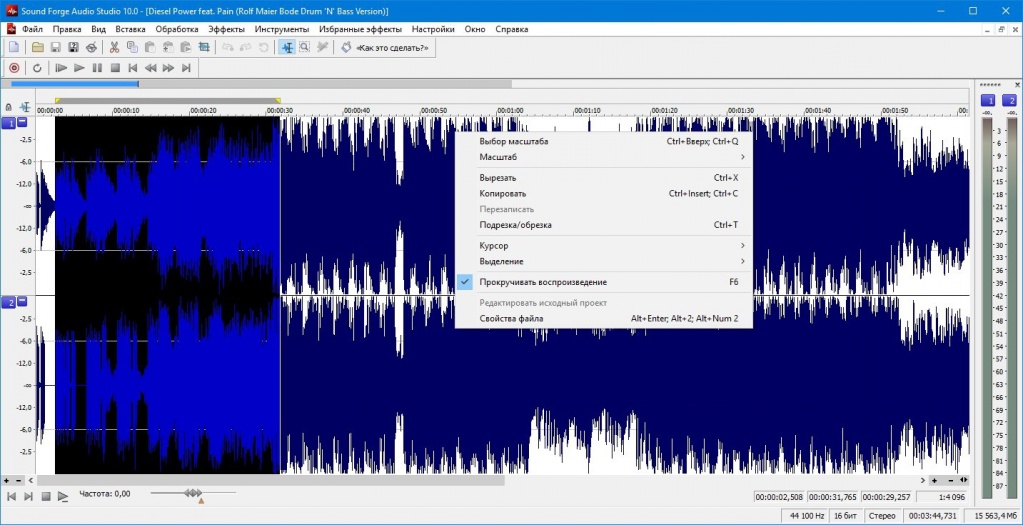Viewport: 1023px width, 525px height.
Task: Expand the Выделение submenu
Action: pos(603,262)
